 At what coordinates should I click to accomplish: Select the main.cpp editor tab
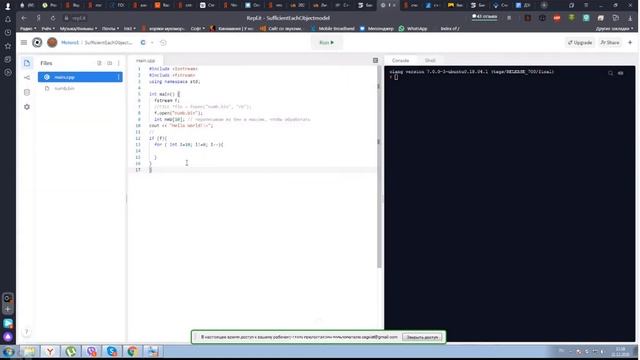[x=146, y=60]
